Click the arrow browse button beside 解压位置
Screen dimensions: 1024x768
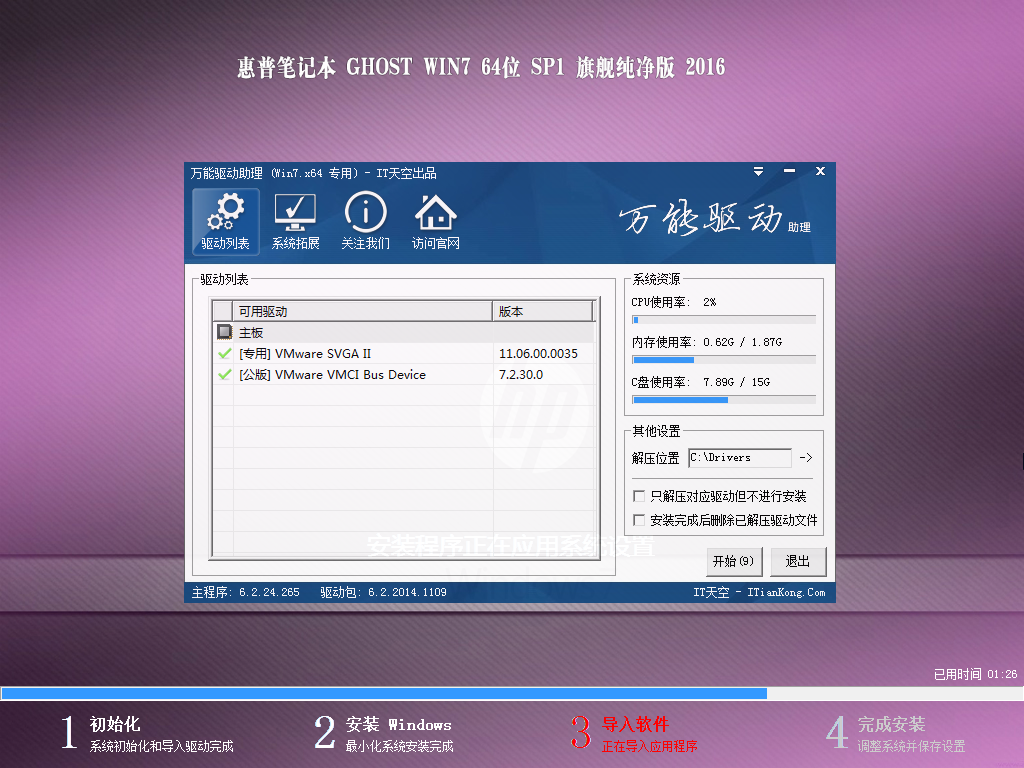click(x=806, y=458)
